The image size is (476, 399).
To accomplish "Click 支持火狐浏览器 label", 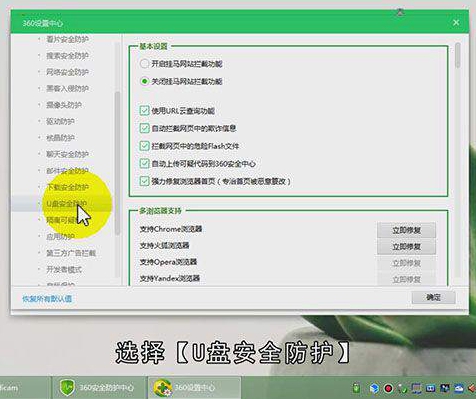I will pyautogui.click(x=164, y=245).
